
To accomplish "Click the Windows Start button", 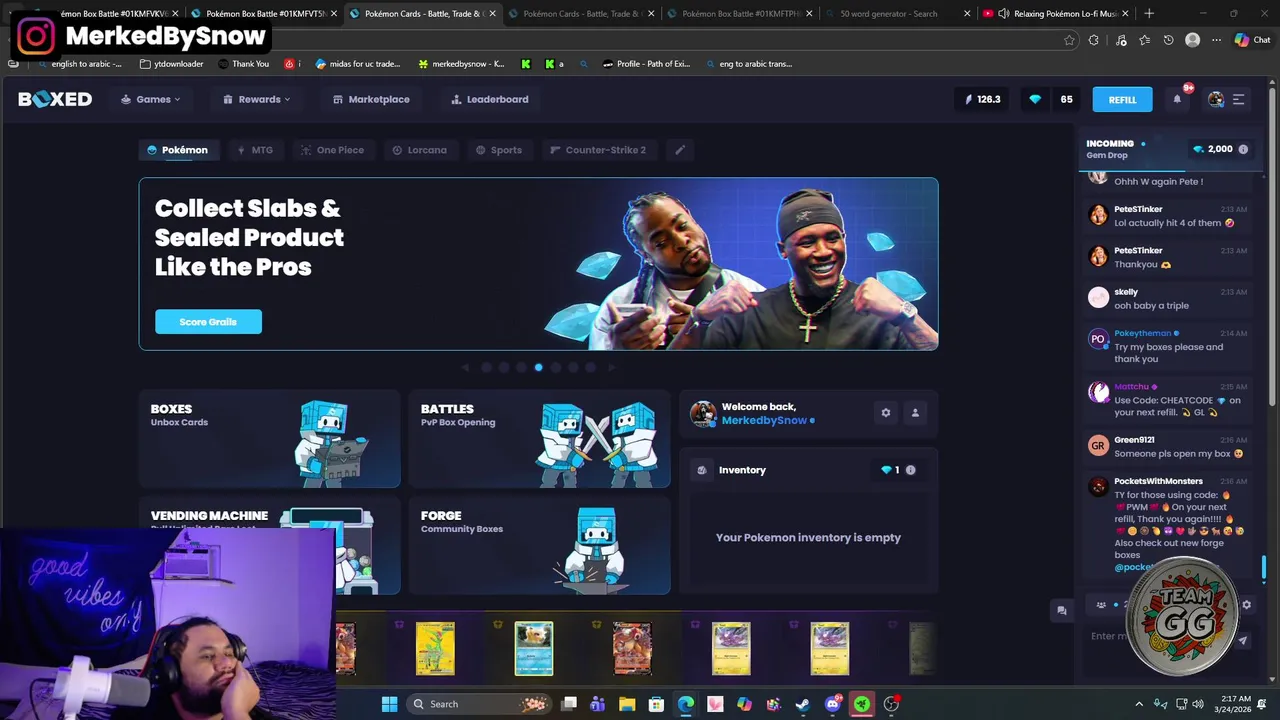I will pos(390,704).
